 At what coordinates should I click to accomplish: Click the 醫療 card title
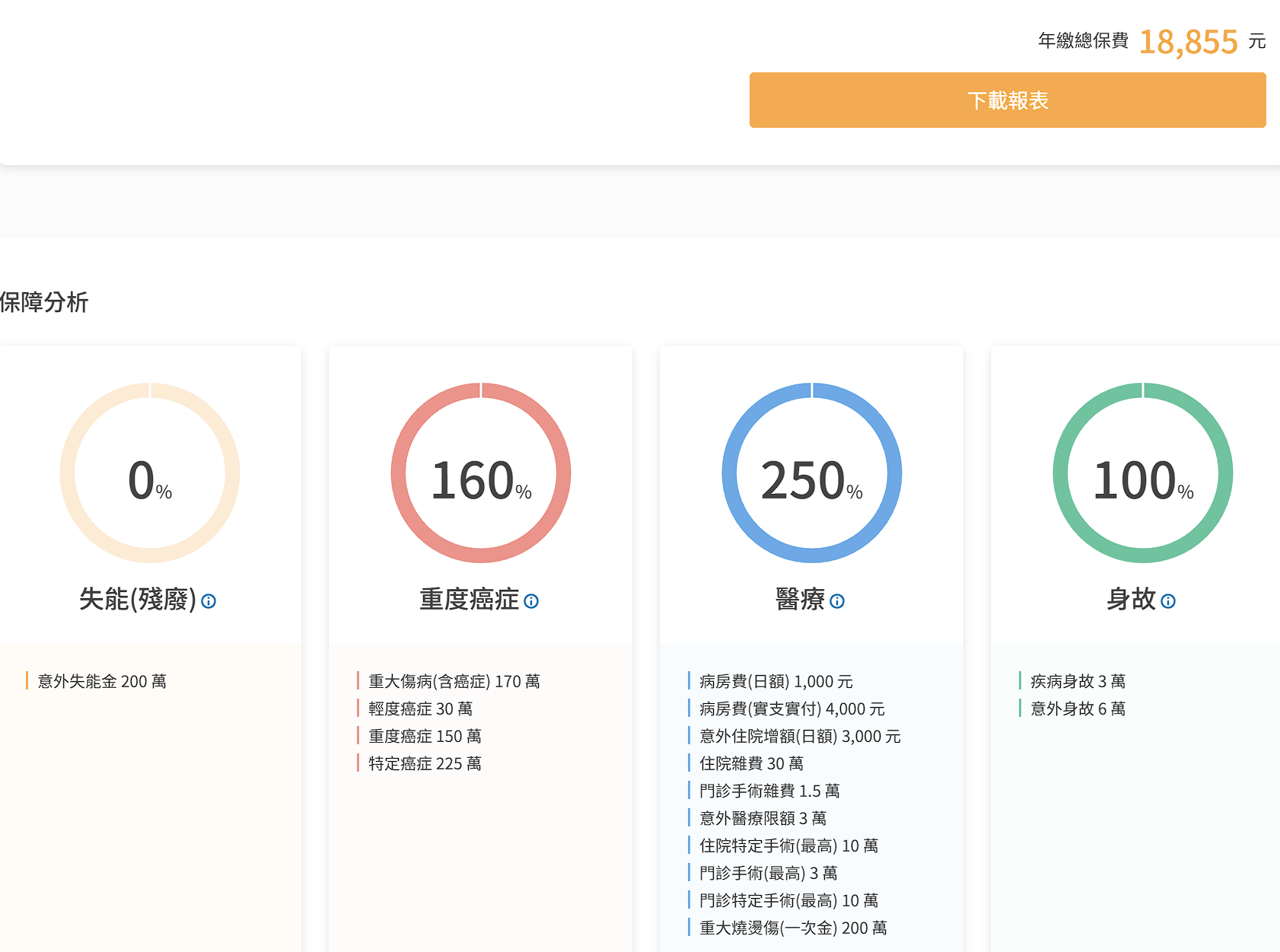(800, 600)
